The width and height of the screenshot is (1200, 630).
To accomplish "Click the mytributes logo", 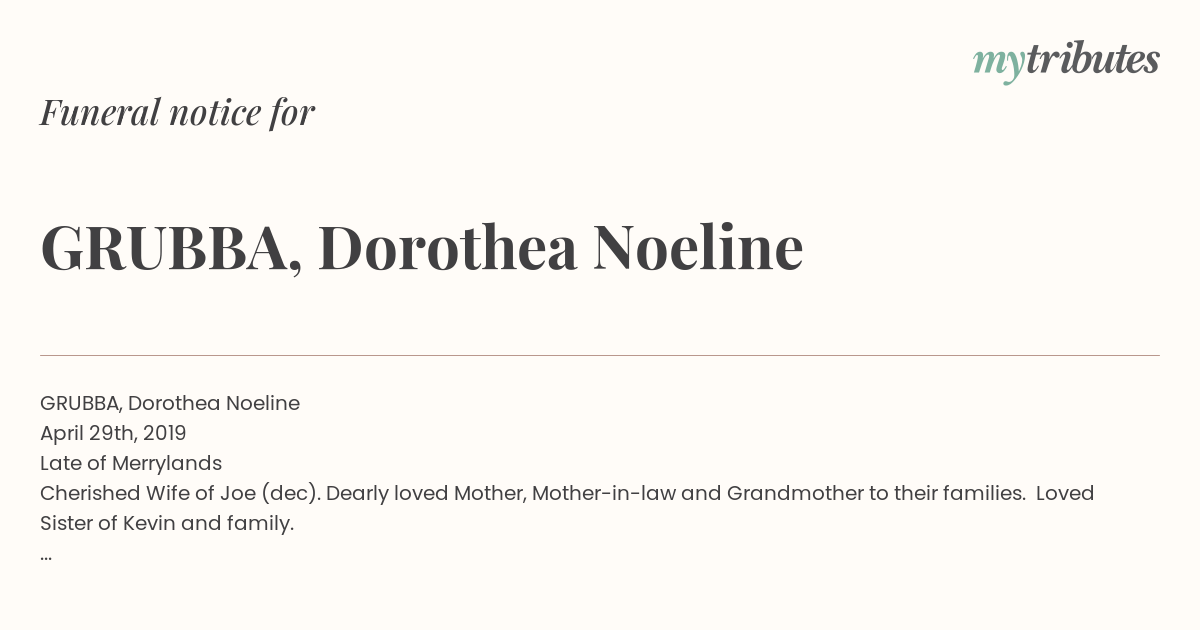I will click(x=1066, y=61).
